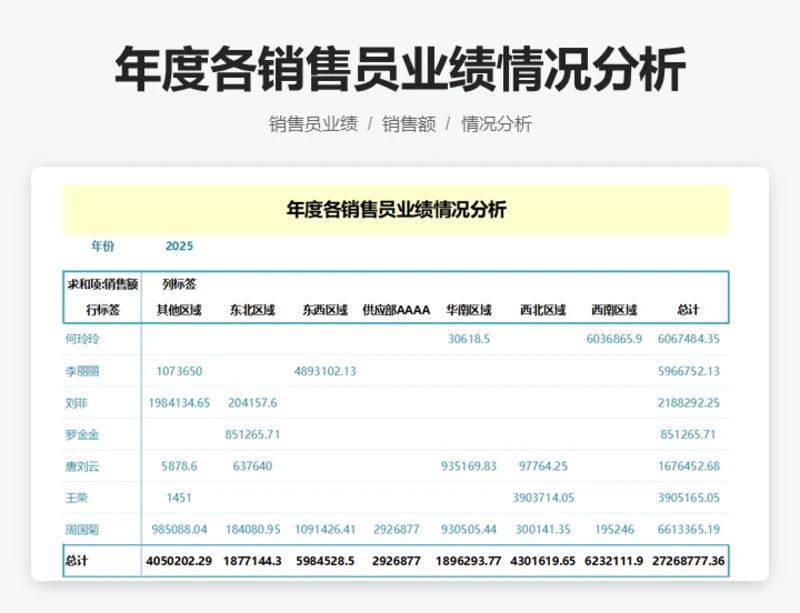This screenshot has width=800, height=613.
Task: Click the cell value 1091426.41
Action: [x=325, y=529]
